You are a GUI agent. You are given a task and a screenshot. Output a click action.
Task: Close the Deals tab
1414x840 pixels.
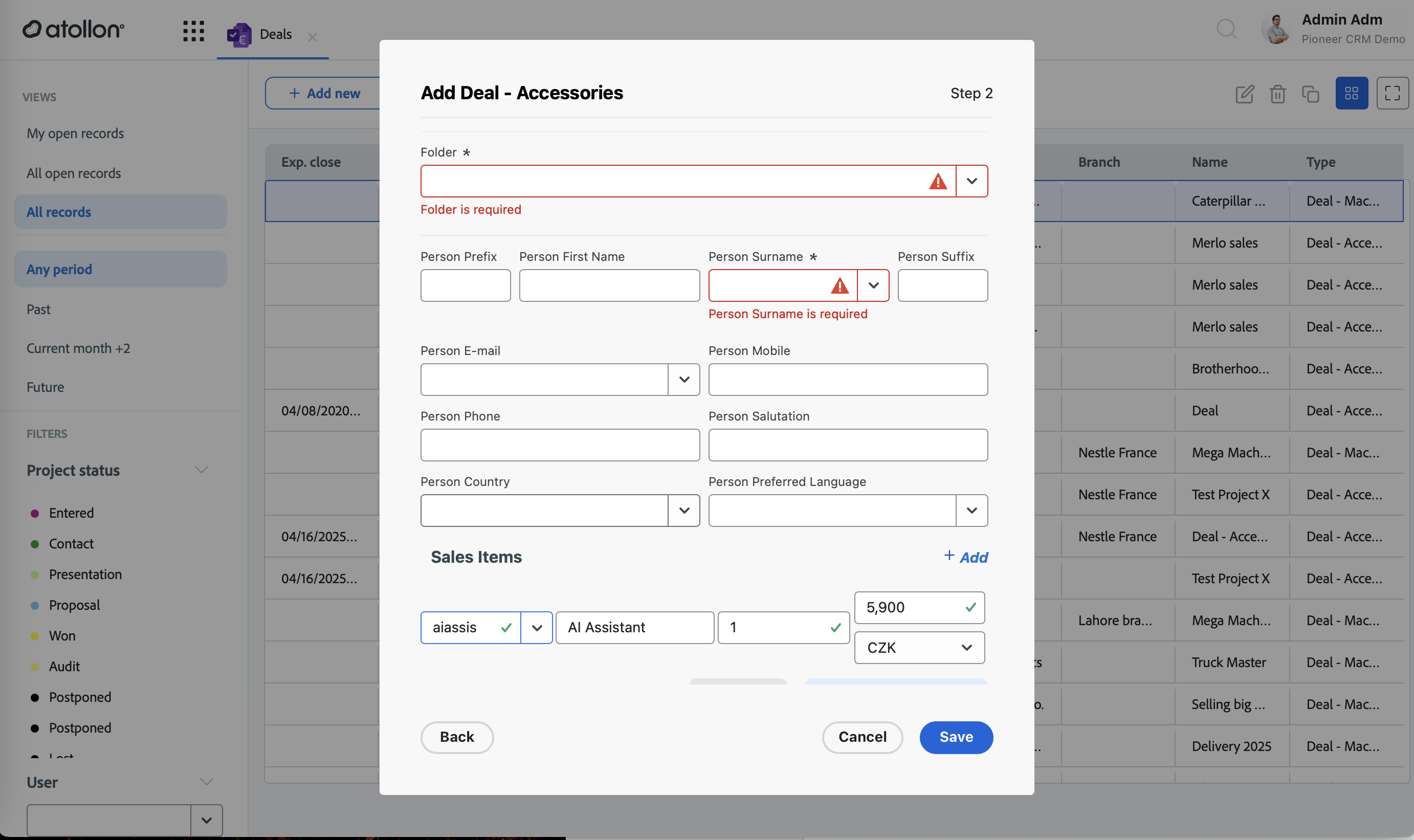[x=313, y=37]
